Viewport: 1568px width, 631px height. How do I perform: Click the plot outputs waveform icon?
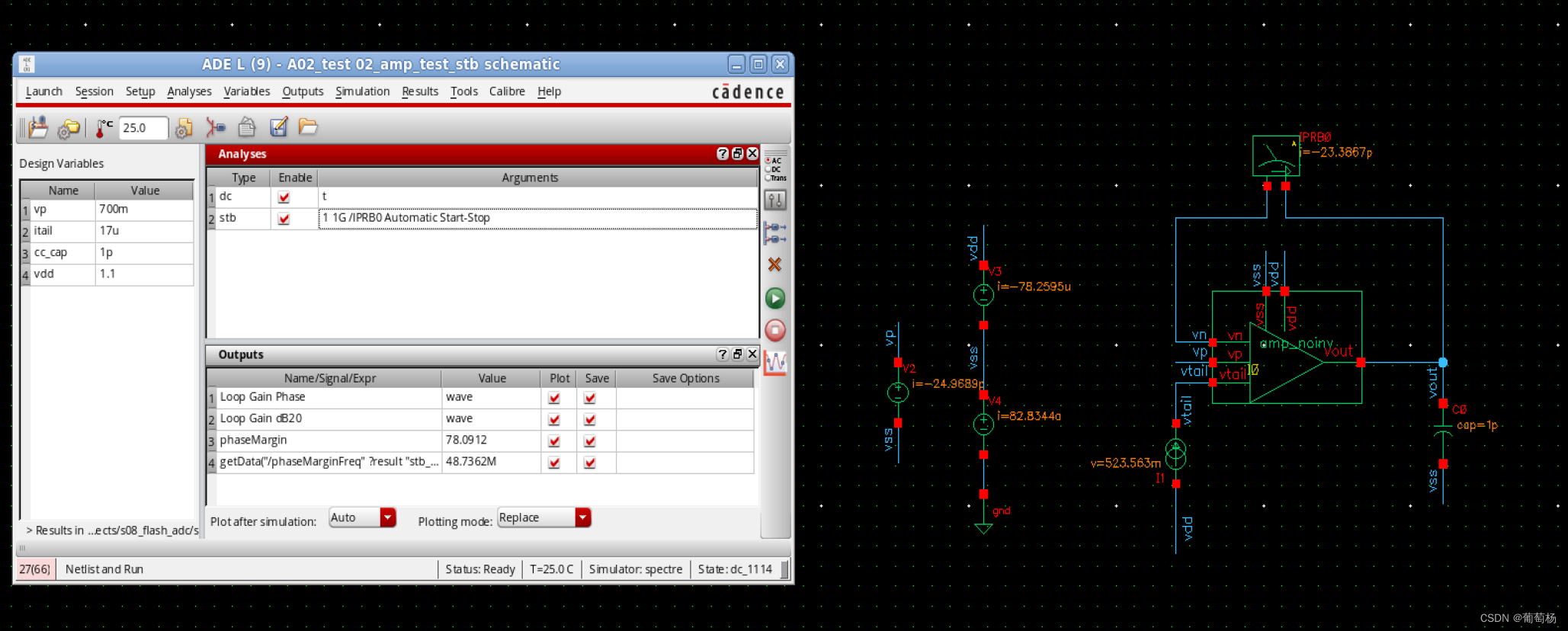pyautogui.click(x=775, y=363)
